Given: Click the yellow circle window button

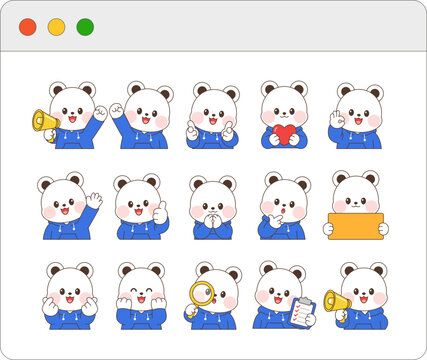Looking at the screenshot, I should (56, 27).
